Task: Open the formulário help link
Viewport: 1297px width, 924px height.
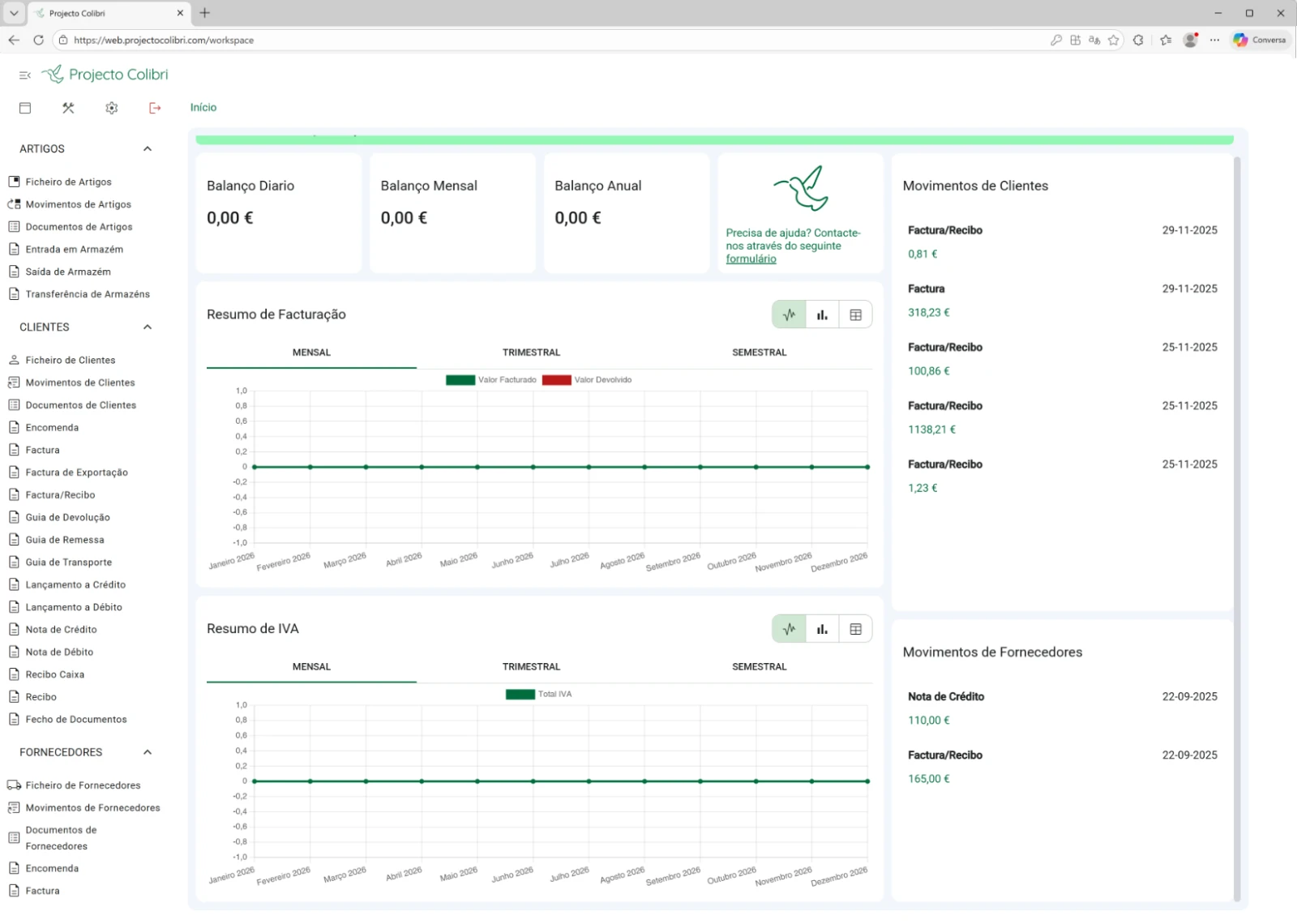Action: pos(751,259)
